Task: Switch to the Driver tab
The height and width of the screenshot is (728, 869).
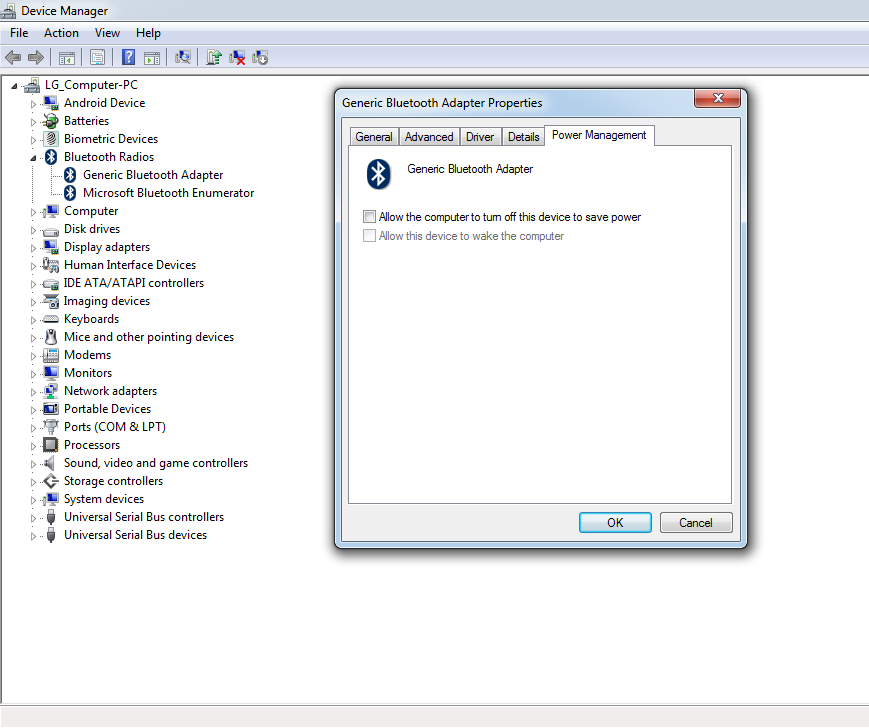Action: [480, 137]
